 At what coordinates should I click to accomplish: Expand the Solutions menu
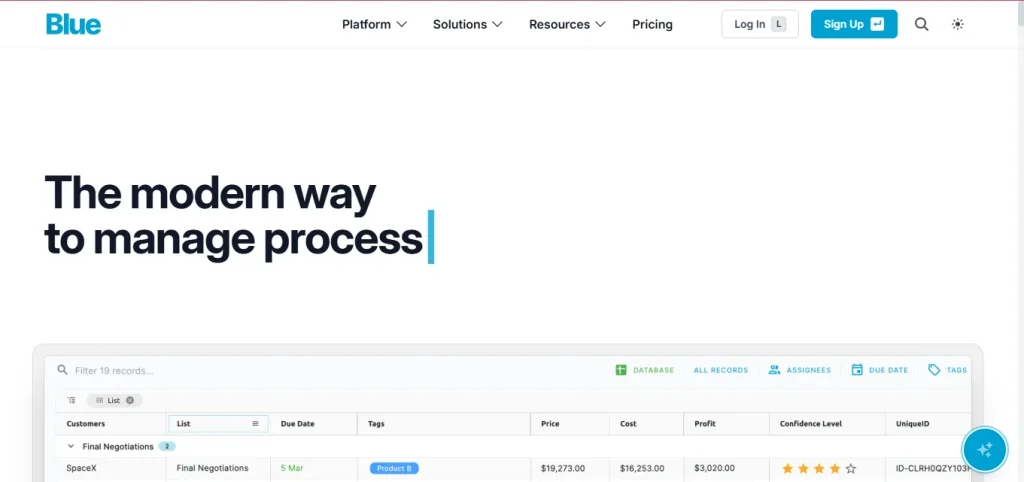[467, 24]
